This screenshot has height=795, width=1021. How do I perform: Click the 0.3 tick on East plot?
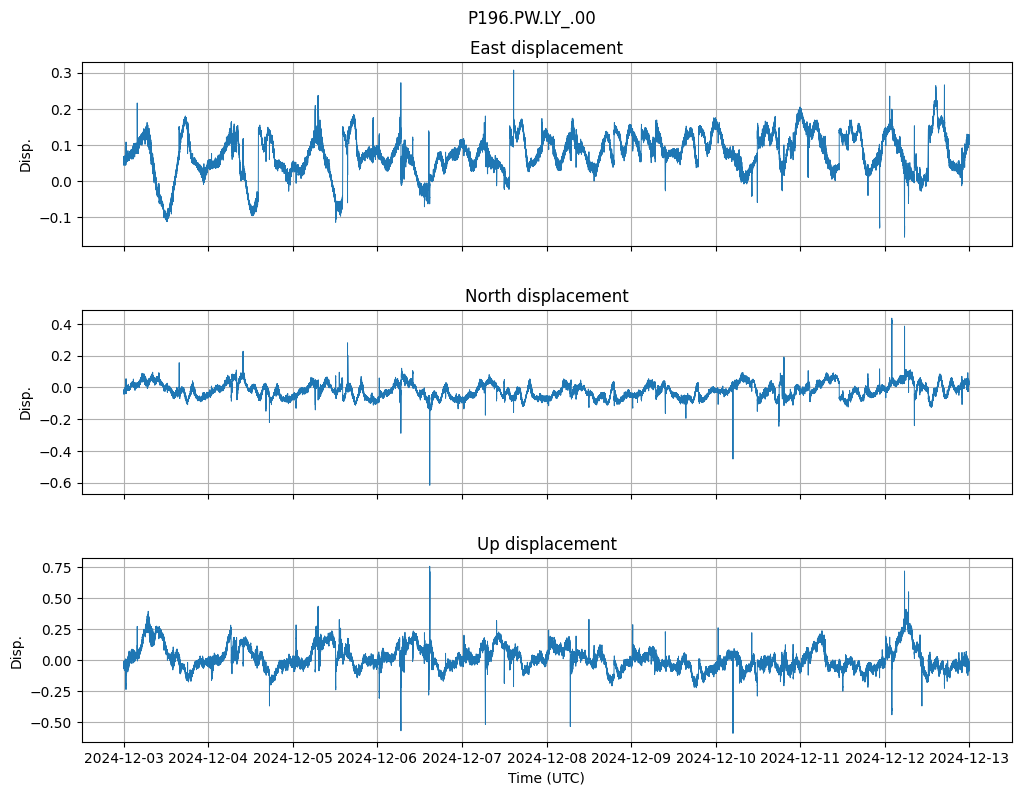[x=62, y=73]
